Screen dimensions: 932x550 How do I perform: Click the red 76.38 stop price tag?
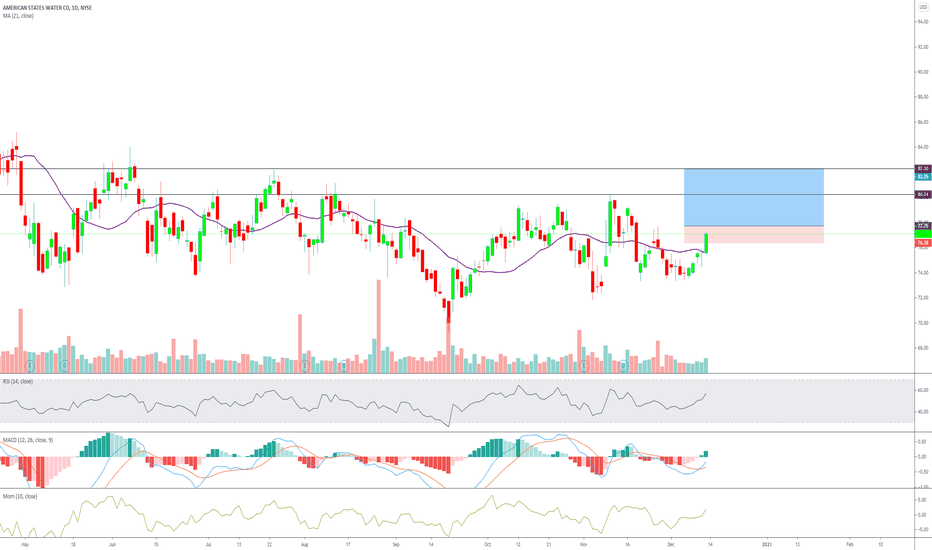922,243
